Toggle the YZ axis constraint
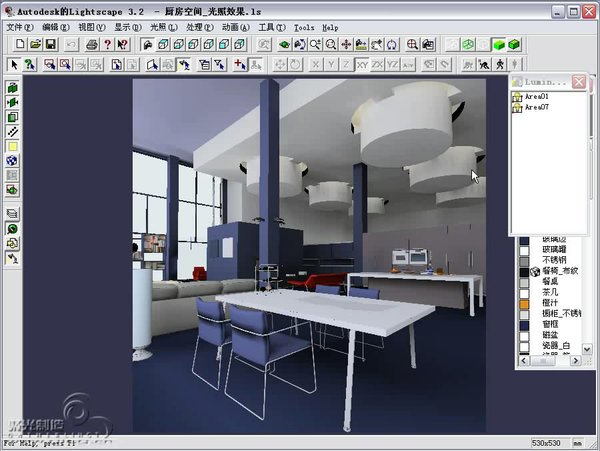This screenshot has height=451, width=600. click(392, 64)
